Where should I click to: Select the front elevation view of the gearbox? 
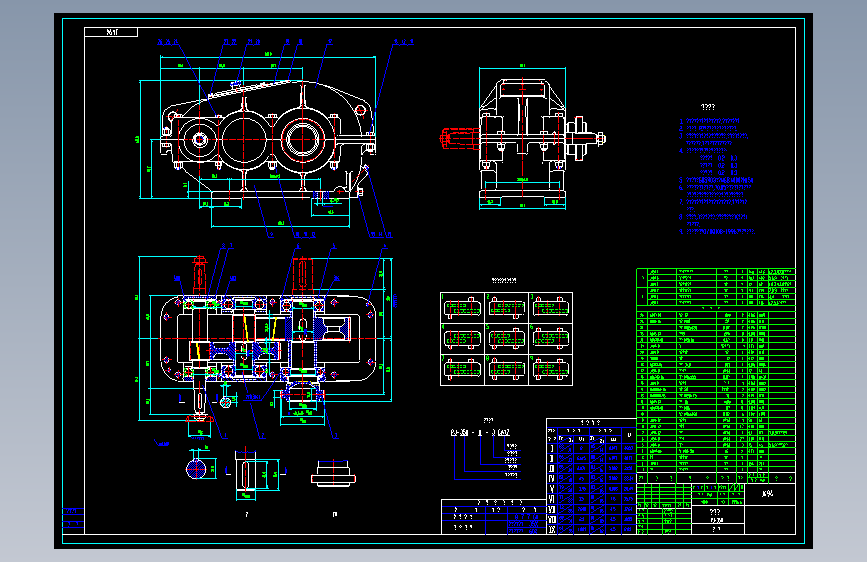pos(268,141)
